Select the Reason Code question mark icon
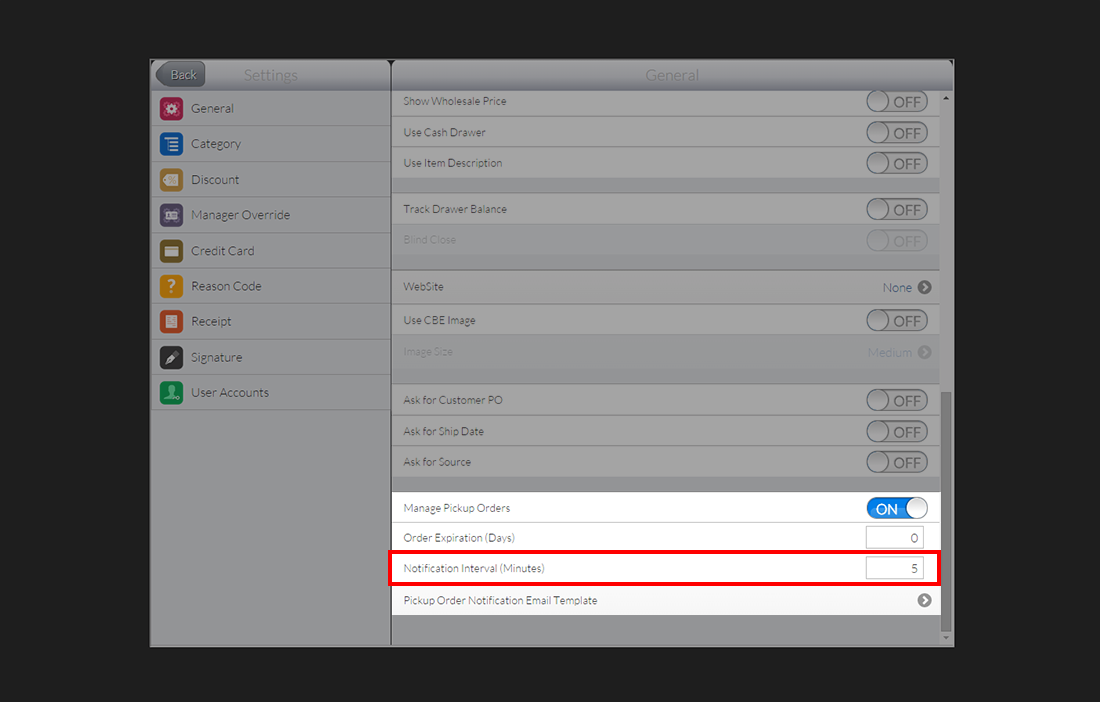The image size is (1100, 702). pyautogui.click(x=171, y=286)
